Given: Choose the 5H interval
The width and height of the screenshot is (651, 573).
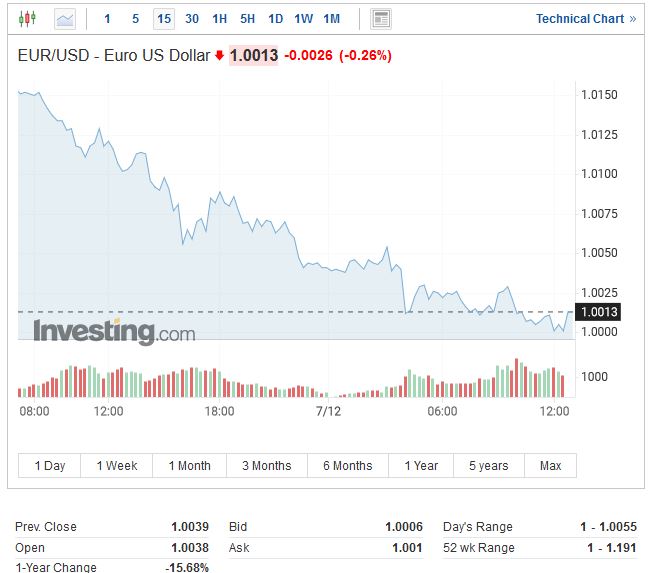Looking at the screenshot, I should [x=248, y=18].
